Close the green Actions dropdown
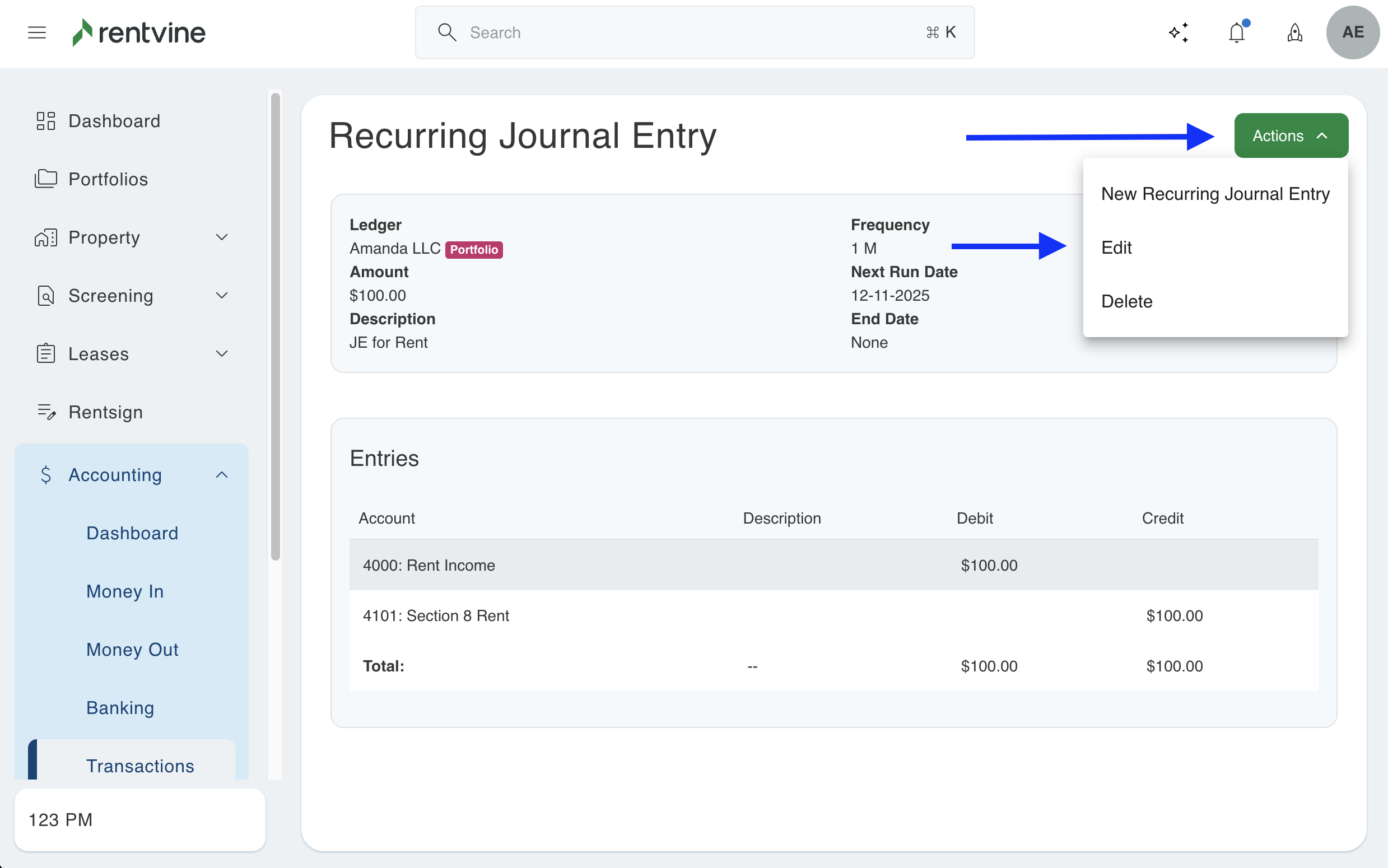1388x868 pixels. pos(1291,136)
